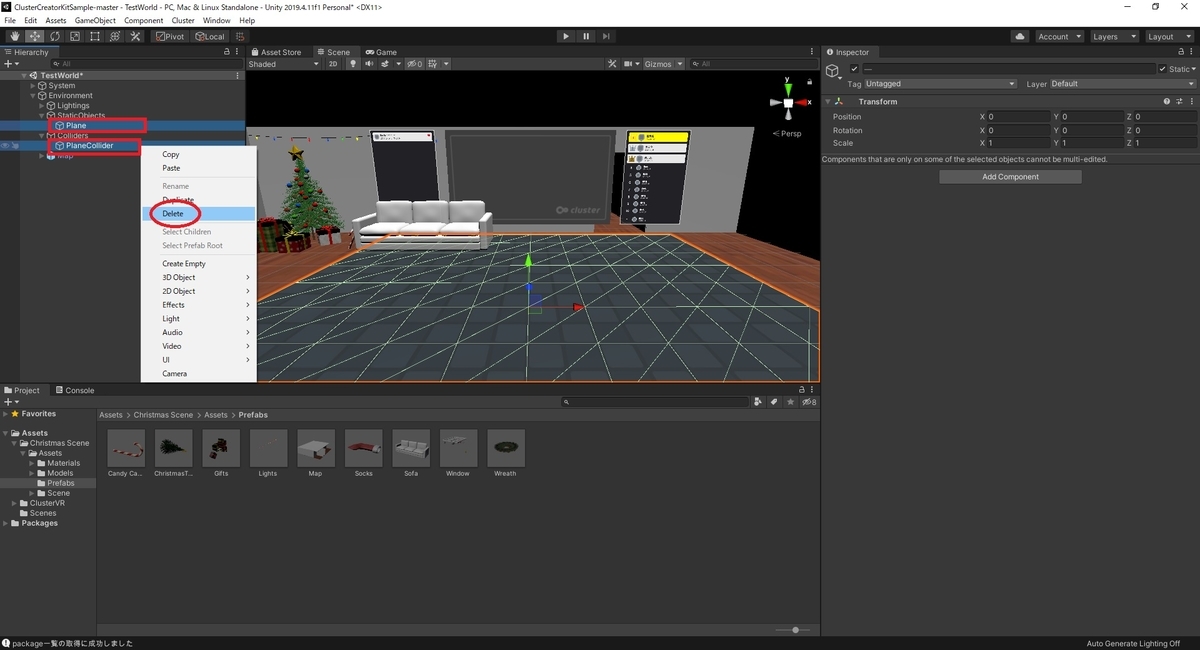The image size is (1200, 650).
Task: Select the Rotate tool in toolbar
Action: click(x=55, y=36)
